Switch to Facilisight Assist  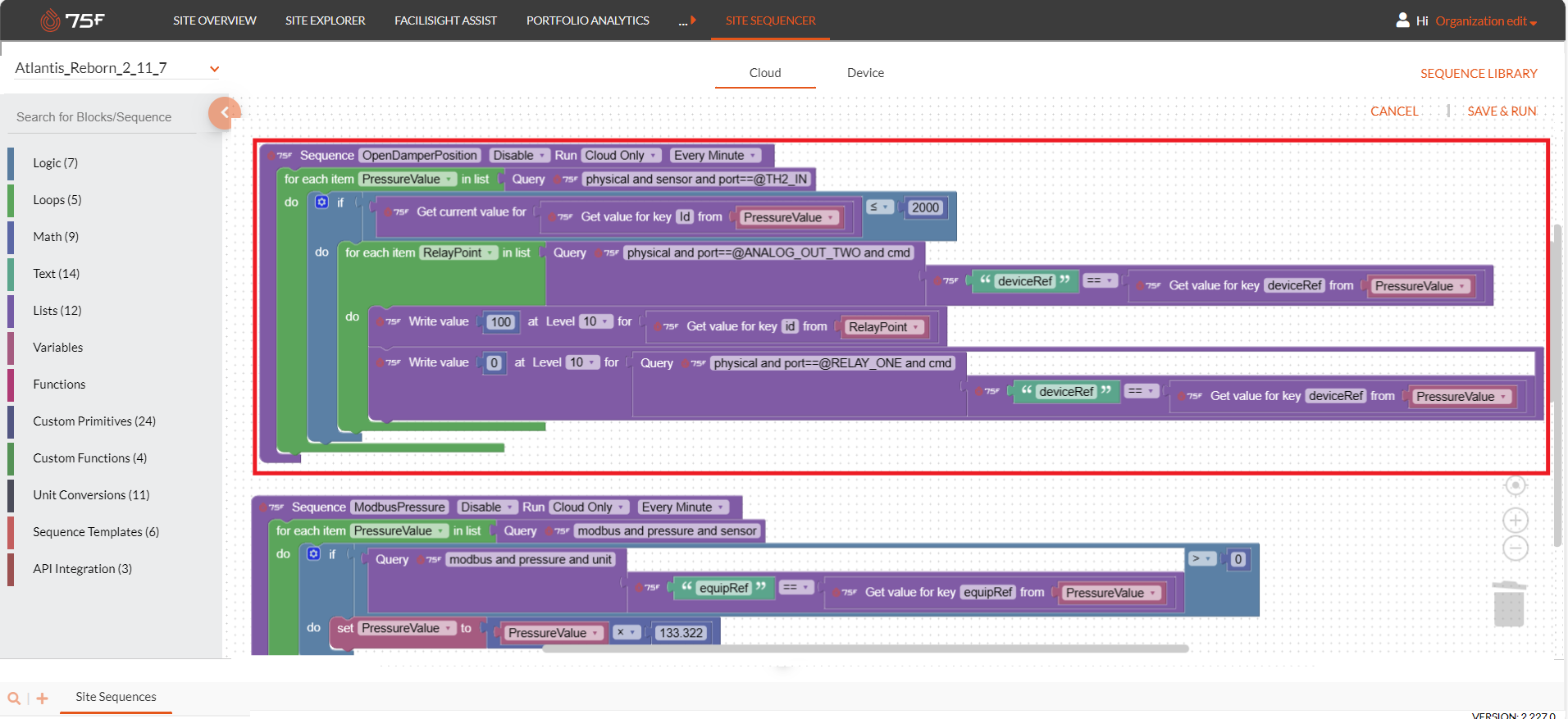[445, 20]
